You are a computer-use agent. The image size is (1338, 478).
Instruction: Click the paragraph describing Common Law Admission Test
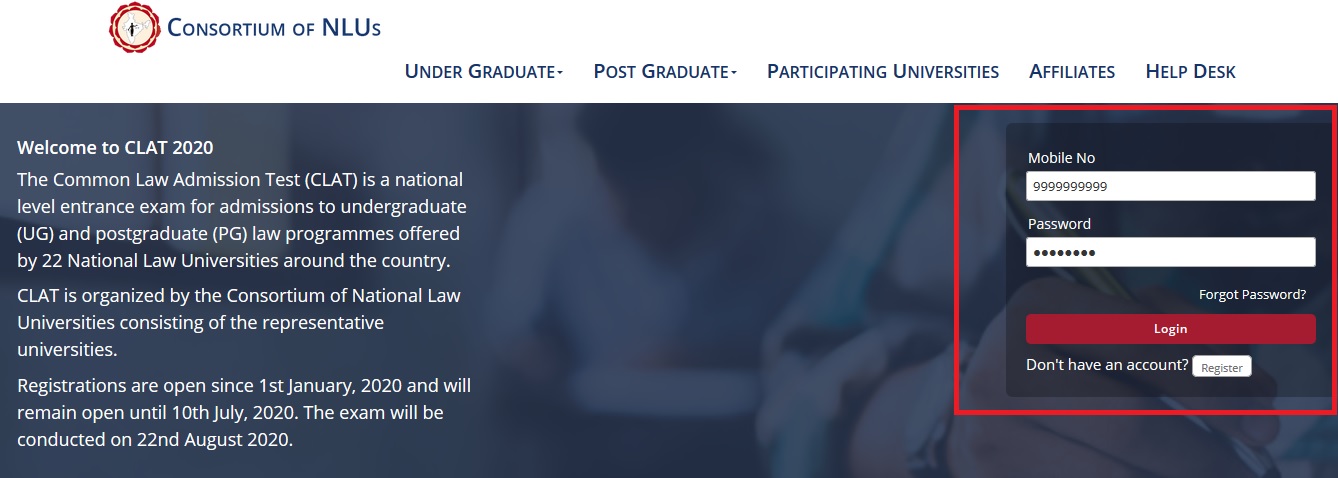point(242,221)
